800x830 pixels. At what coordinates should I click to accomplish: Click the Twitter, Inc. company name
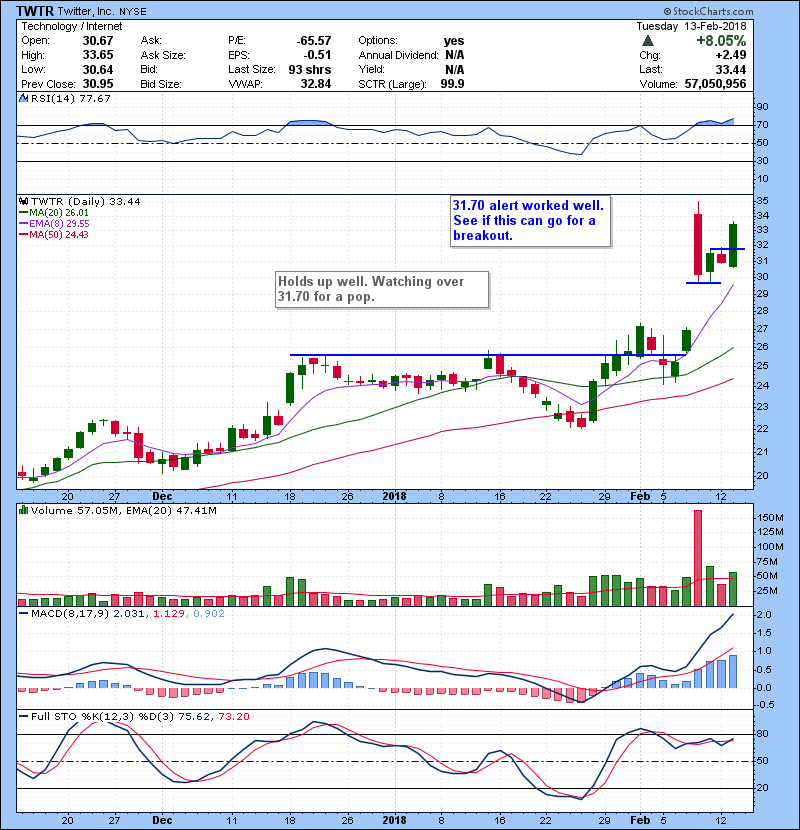coord(86,12)
